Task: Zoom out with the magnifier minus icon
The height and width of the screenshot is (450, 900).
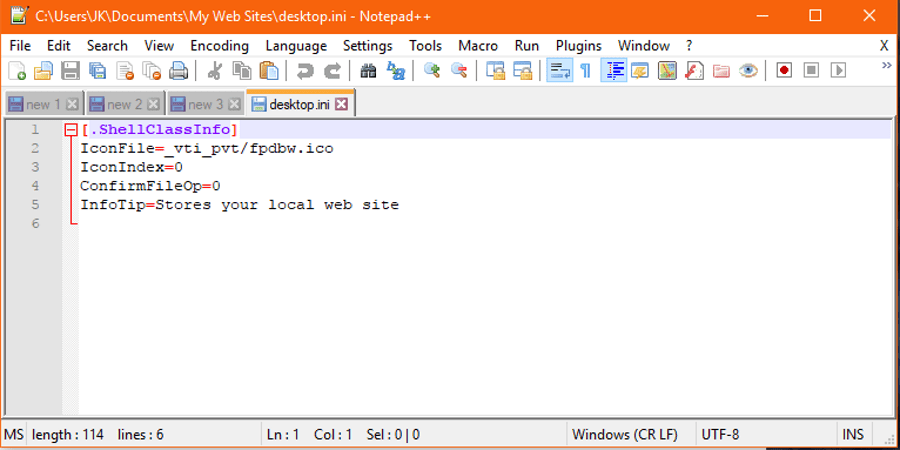Action: pyautogui.click(x=459, y=71)
